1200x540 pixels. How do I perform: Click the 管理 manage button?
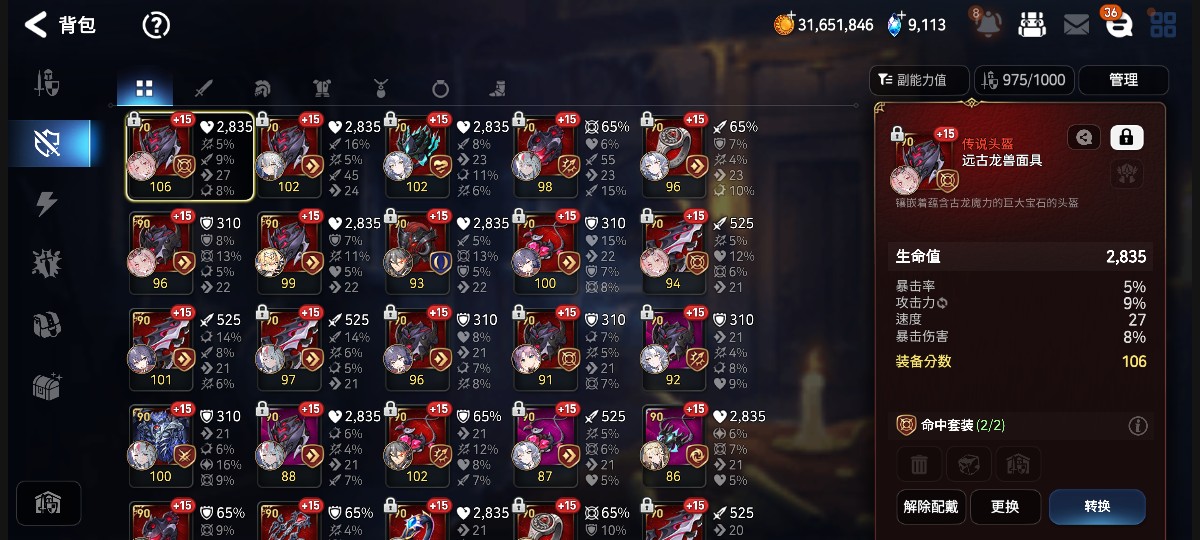coord(1123,80)
